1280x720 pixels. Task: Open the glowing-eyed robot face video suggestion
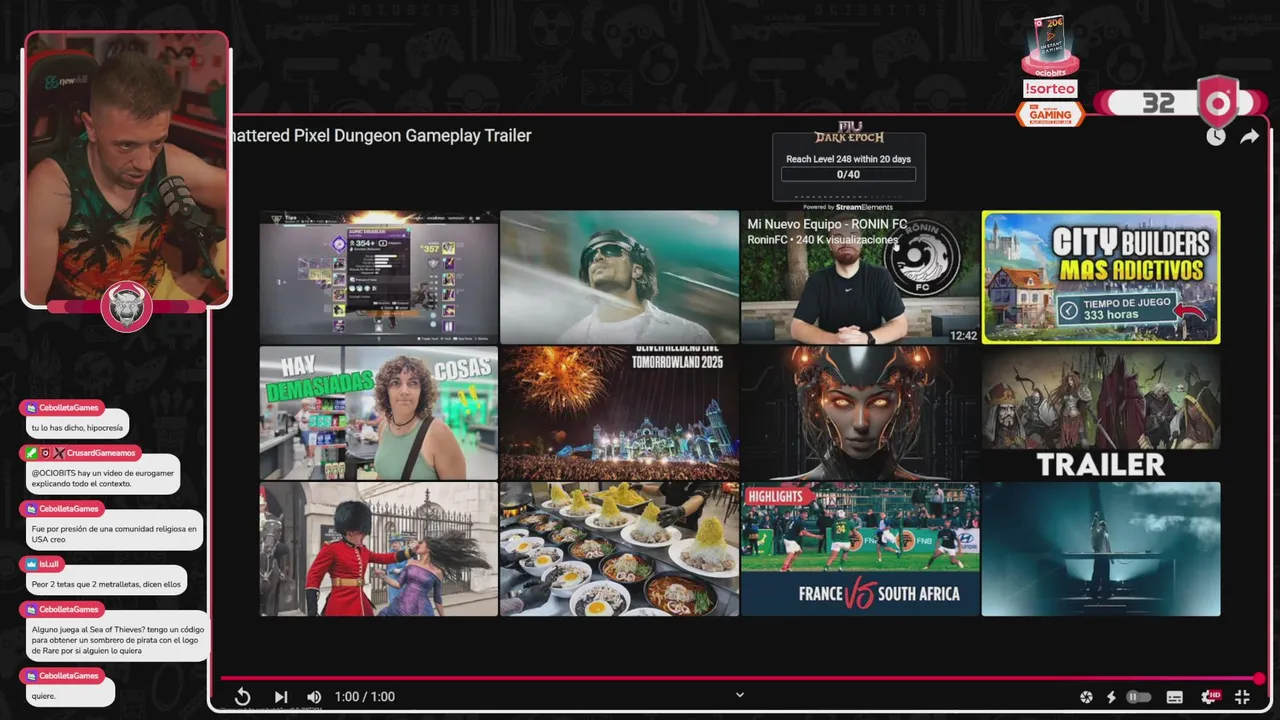[x=860, y=413]
